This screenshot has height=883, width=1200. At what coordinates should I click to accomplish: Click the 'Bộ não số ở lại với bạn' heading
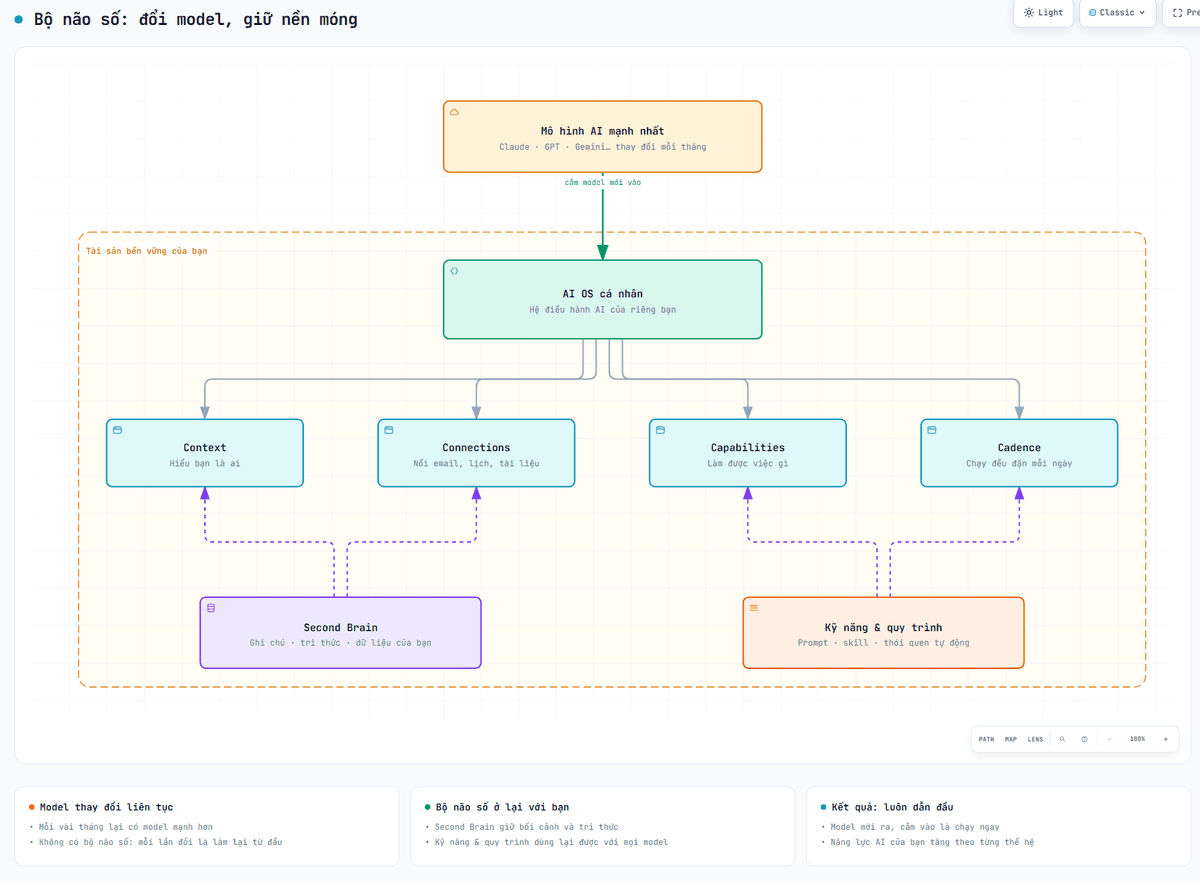503,807
